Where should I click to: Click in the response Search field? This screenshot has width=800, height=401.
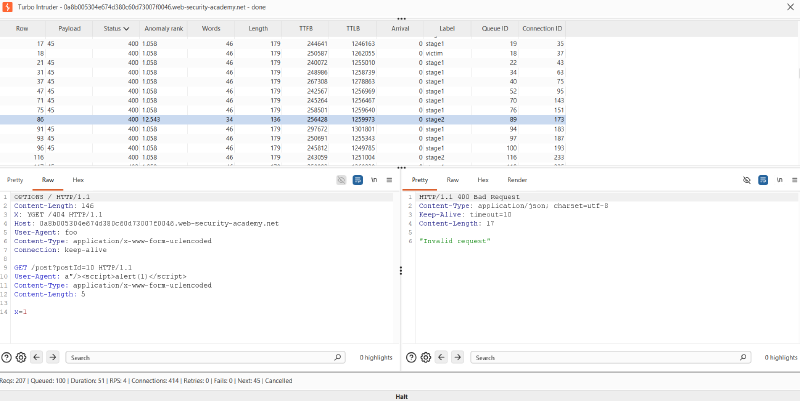(609, 358)
